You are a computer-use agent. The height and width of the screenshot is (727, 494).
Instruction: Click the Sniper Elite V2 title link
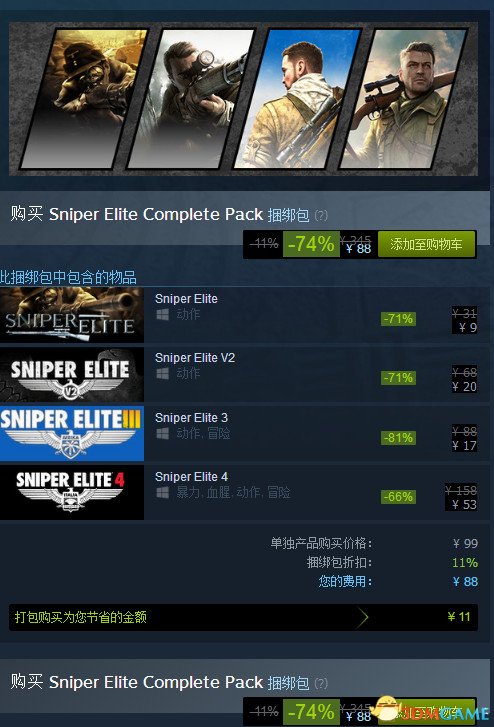(195, 358)
